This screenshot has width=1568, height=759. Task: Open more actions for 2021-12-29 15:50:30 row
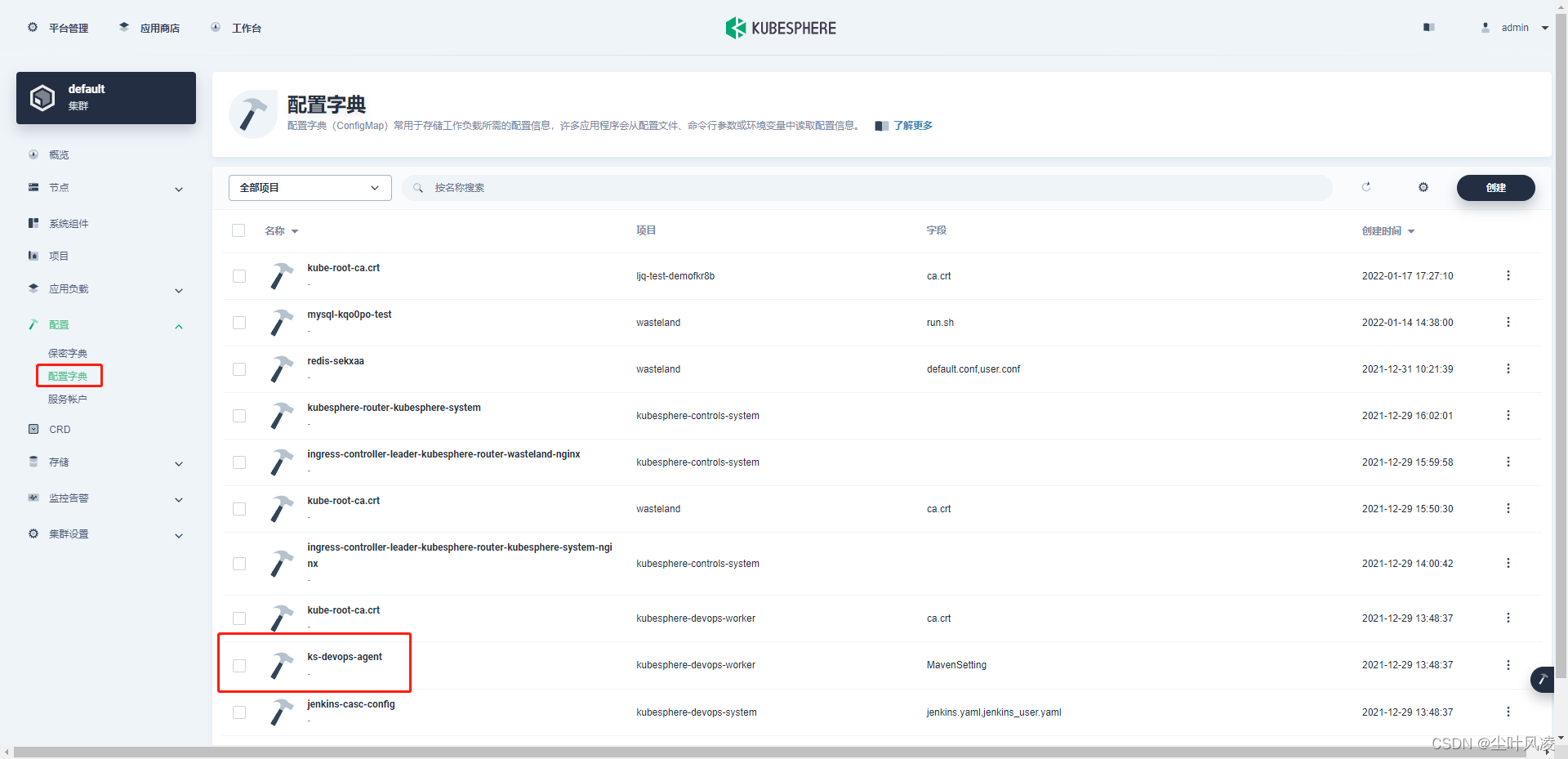point(1508,508)
